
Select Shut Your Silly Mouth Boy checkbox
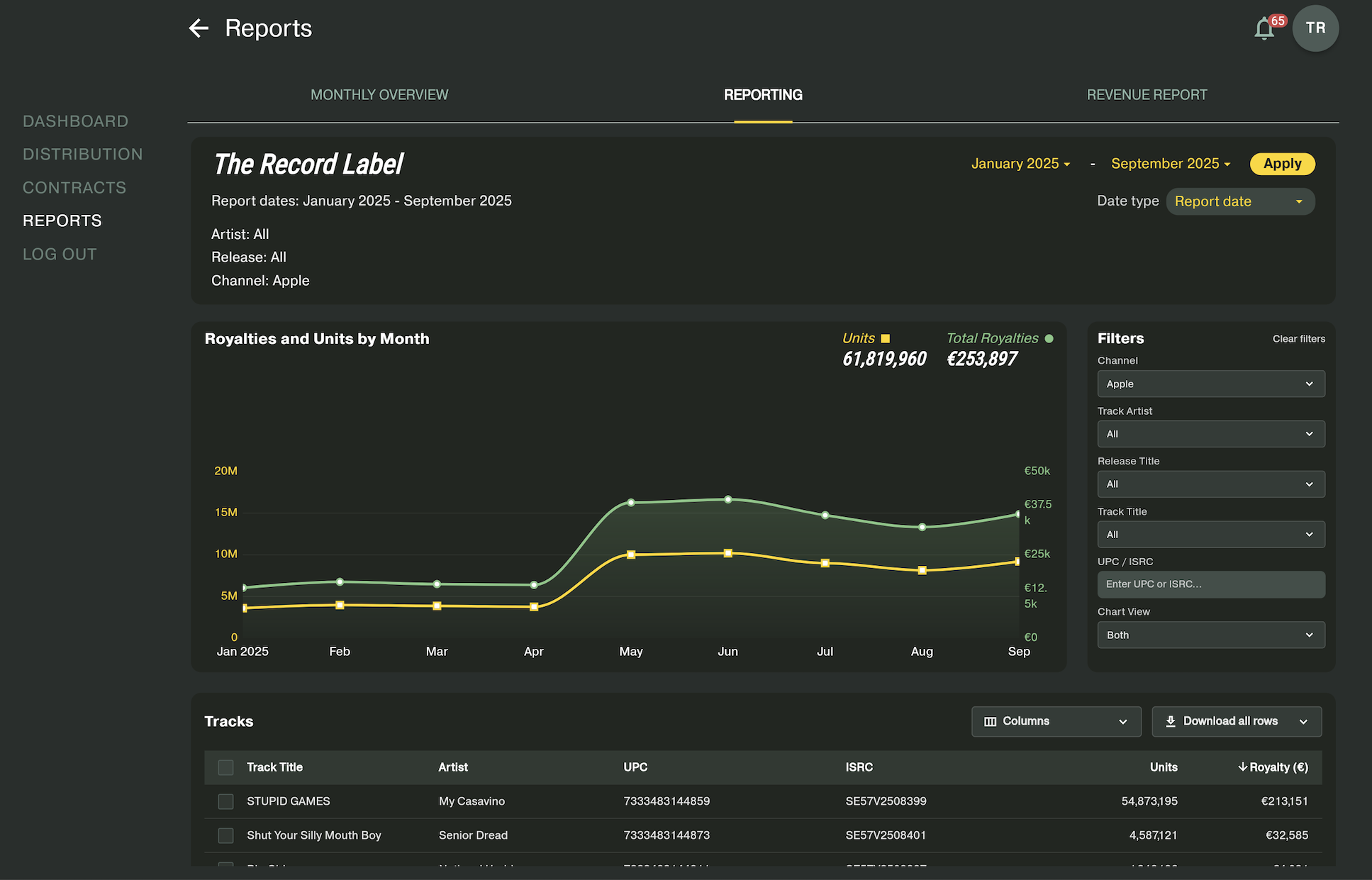tap(225, 835)
